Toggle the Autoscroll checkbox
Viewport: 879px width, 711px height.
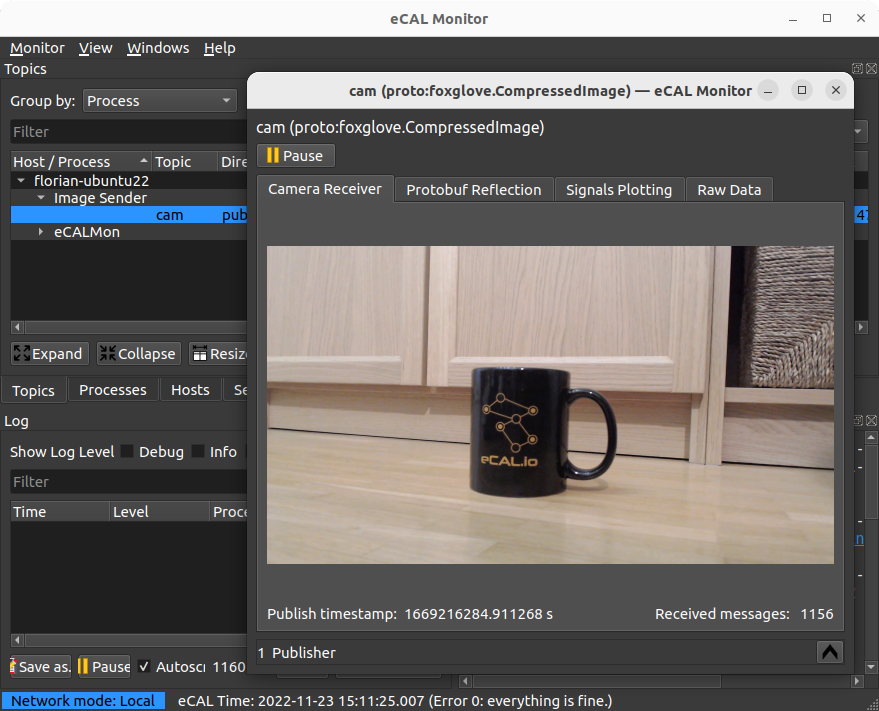[144, 666]
